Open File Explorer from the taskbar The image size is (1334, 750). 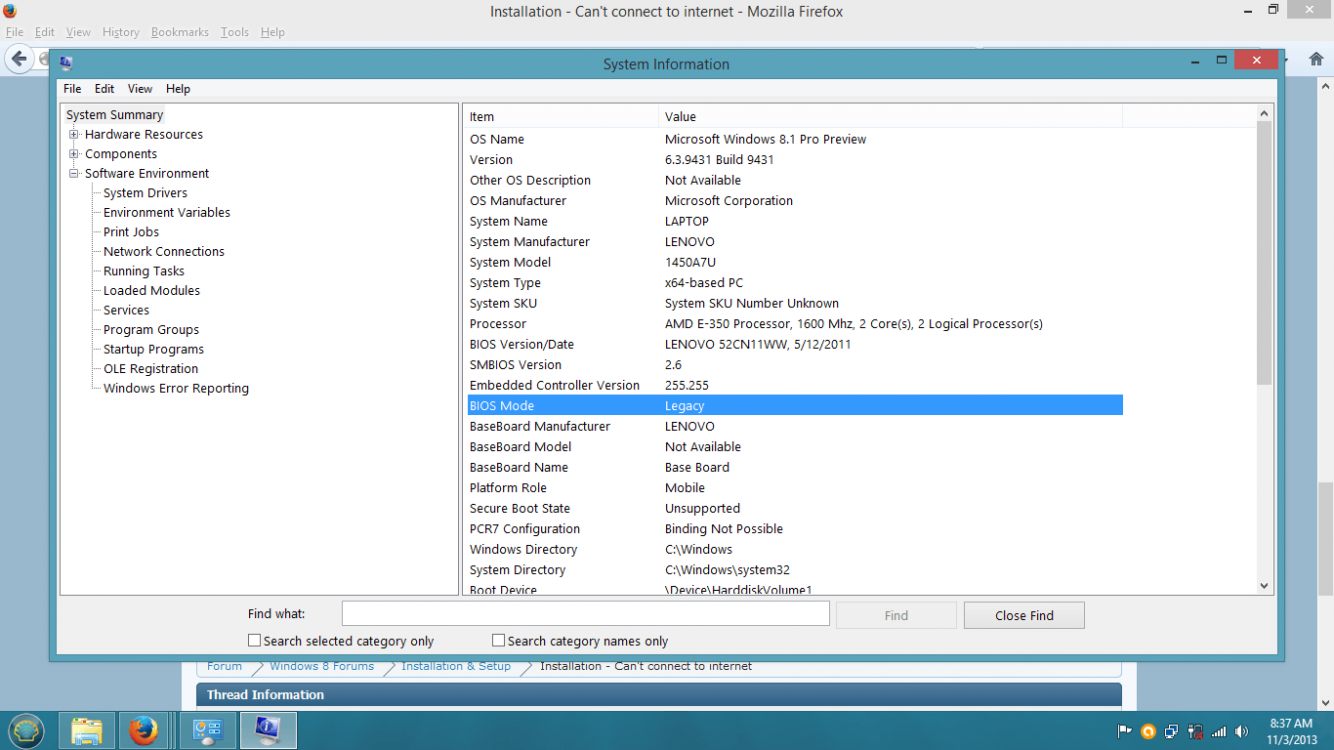pyautogui.click(x=86, y=731)
